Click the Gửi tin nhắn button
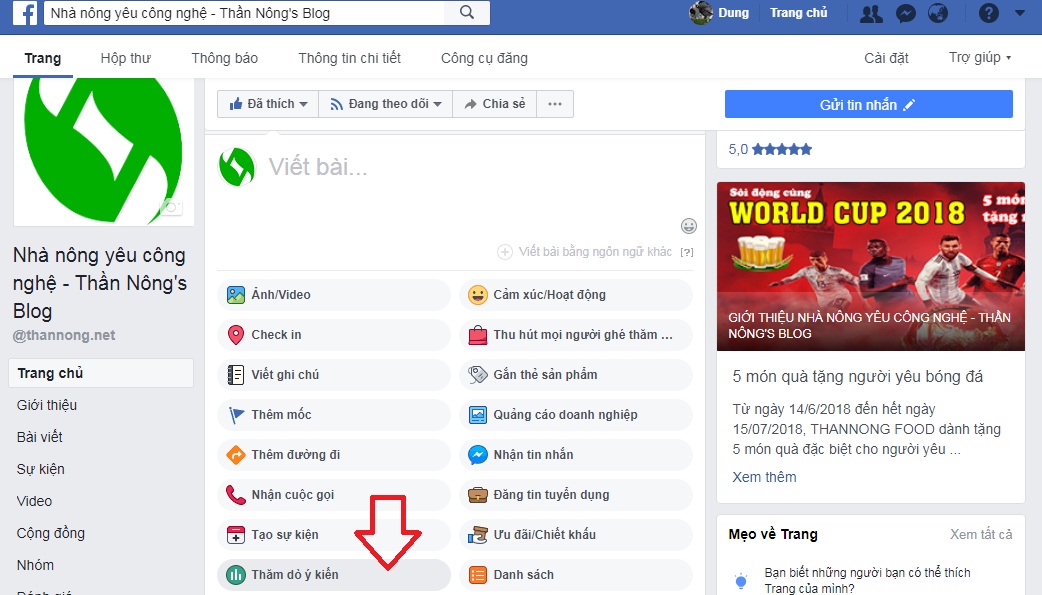Image resolution: width=1042 pixels, height=595 pixels. tap(869, 104)
